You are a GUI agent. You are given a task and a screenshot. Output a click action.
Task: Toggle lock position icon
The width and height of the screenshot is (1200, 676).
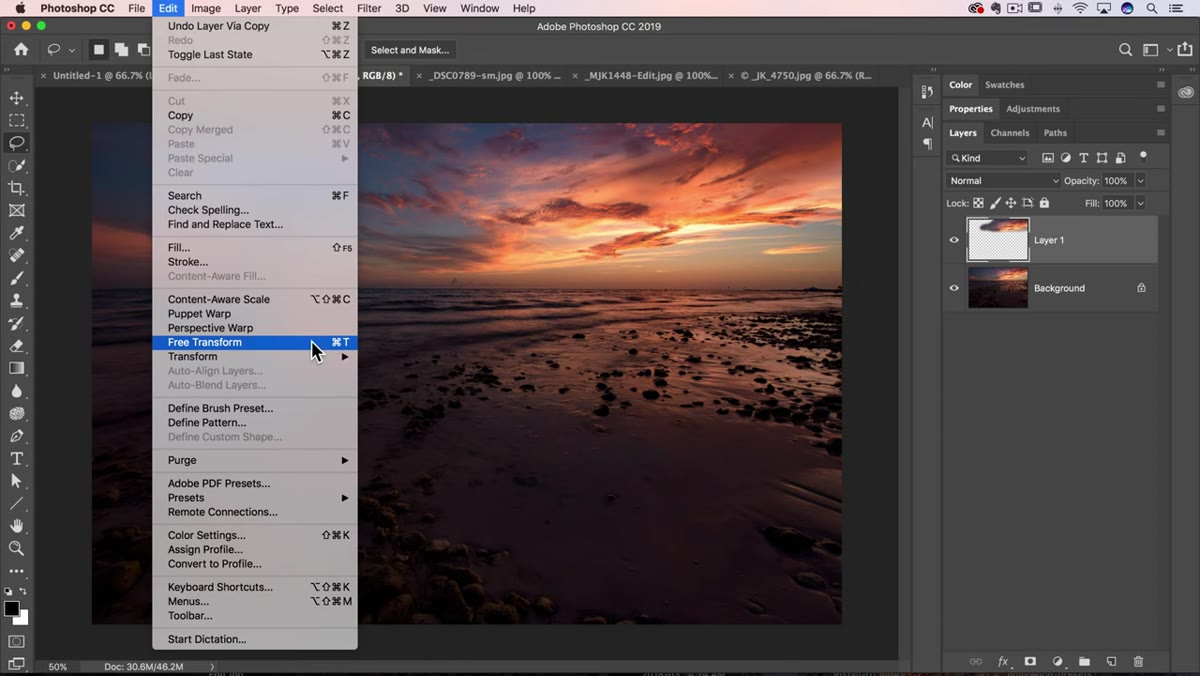pyautogui.click(x=1011, y=203)
